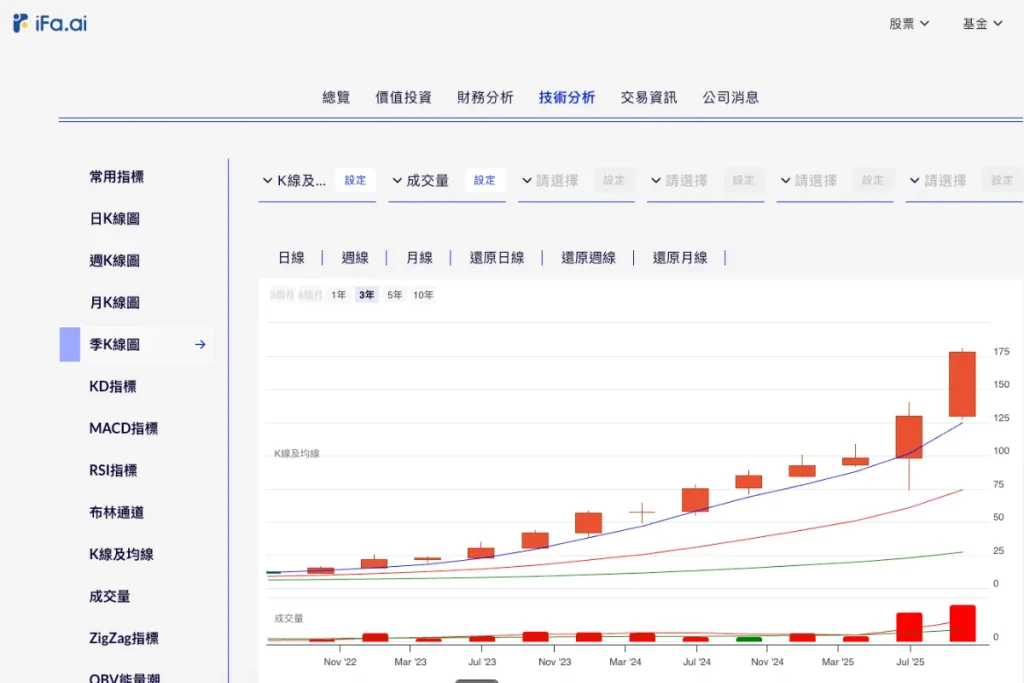Open the 交易資訊 tab
The height and width of the screenshot is (683, 1024).
(x=648, y=97)
